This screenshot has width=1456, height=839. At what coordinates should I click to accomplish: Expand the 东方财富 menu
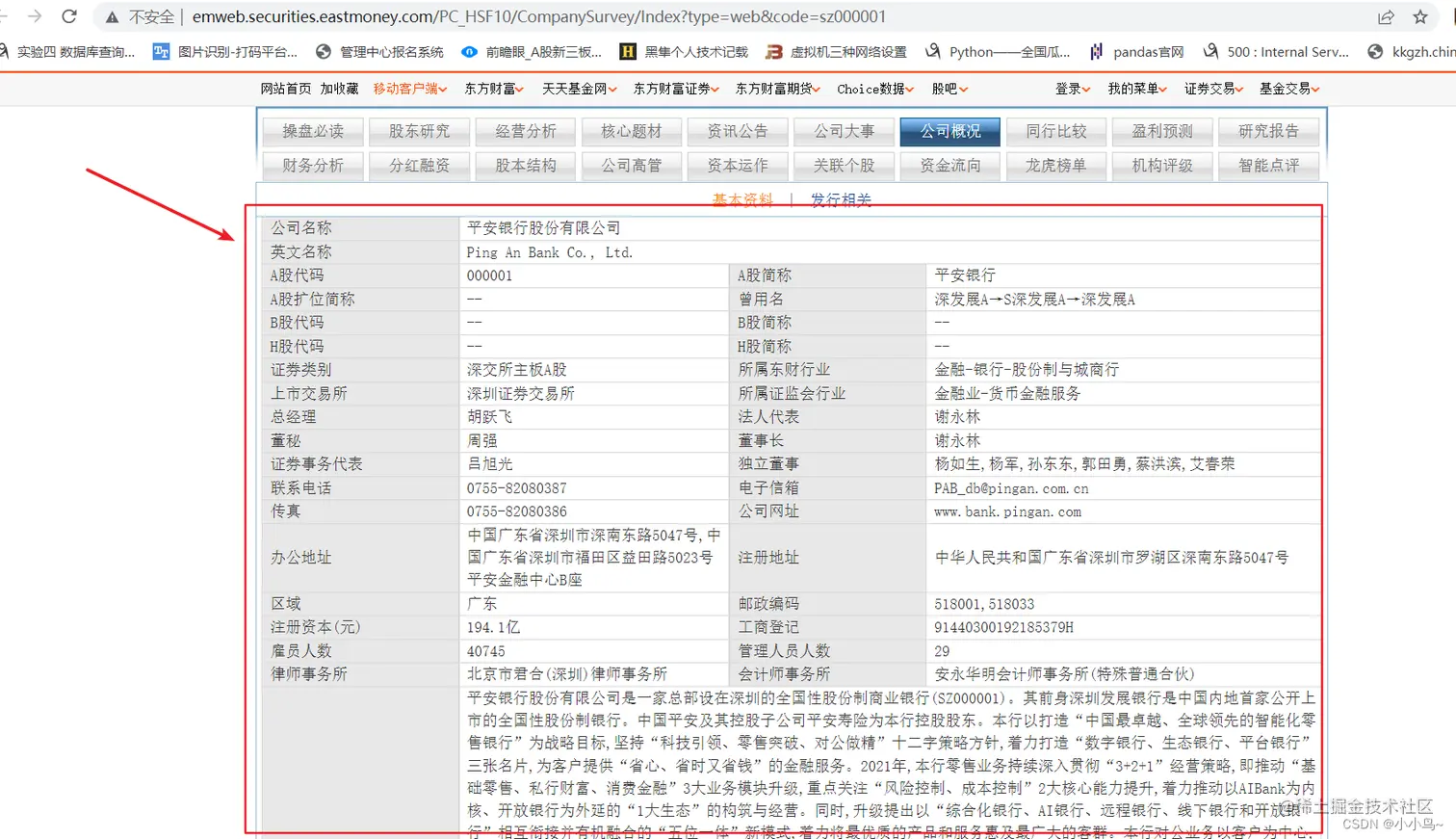click(x=494, y=89)
